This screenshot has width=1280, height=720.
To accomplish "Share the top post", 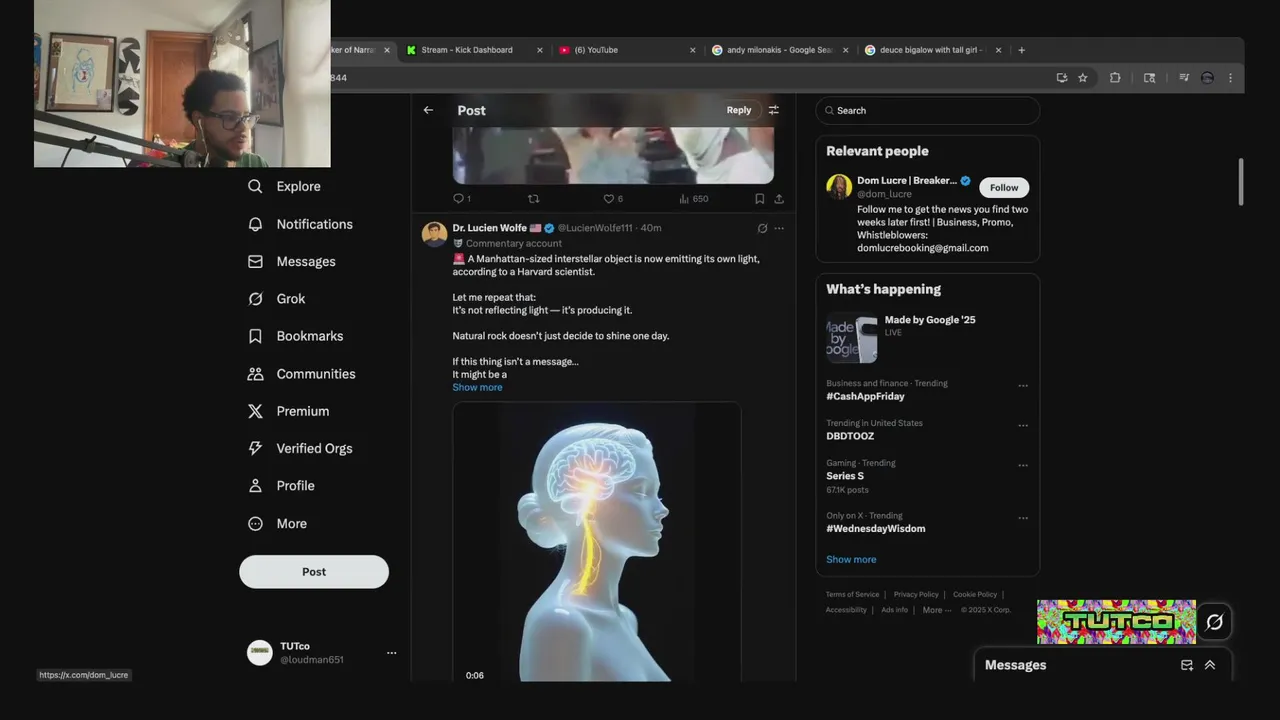I will coord(779,199).
